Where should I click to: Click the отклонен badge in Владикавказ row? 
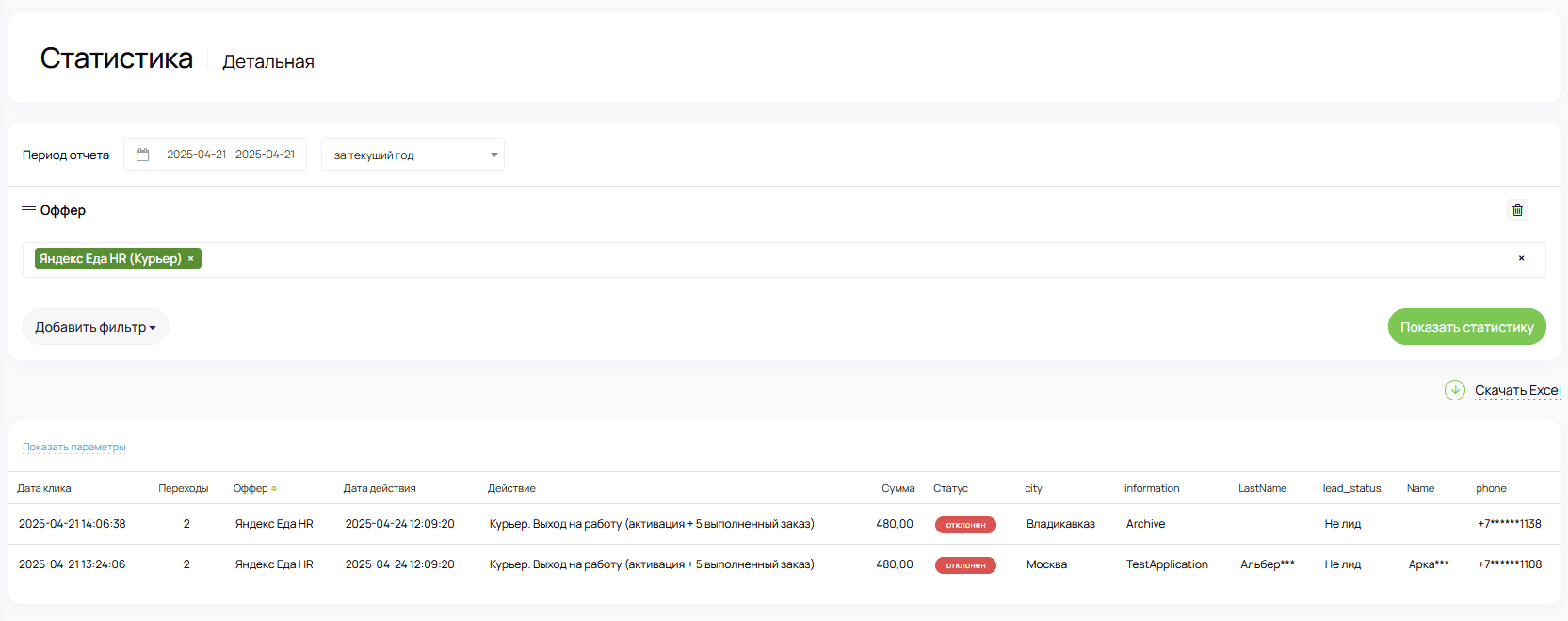pos(965,525)
